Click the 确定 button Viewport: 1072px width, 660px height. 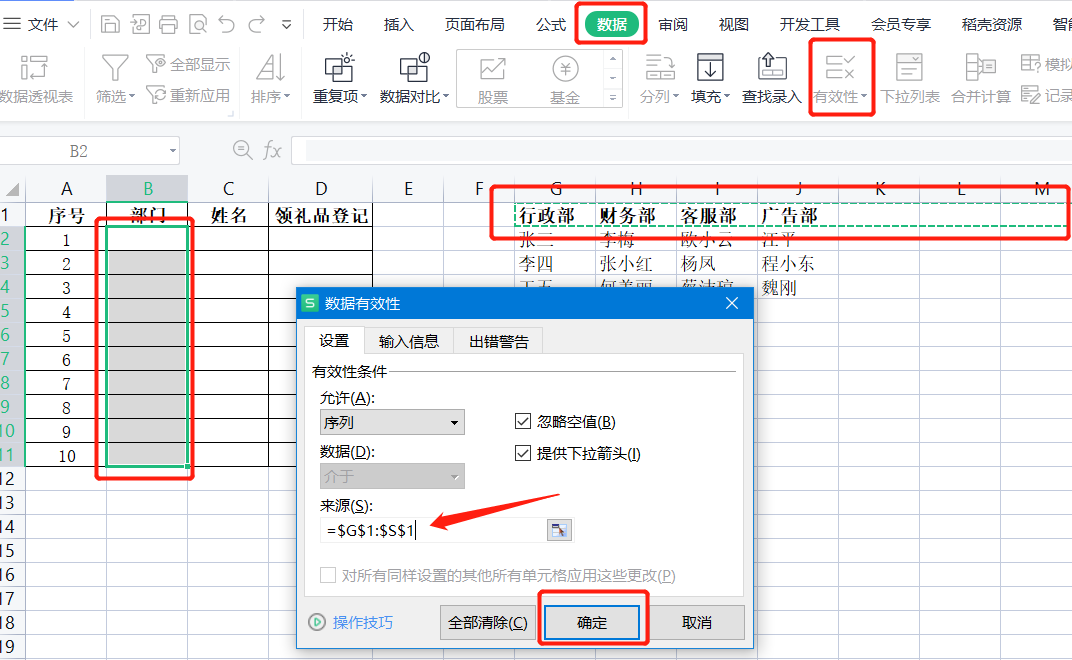(592, 622)
